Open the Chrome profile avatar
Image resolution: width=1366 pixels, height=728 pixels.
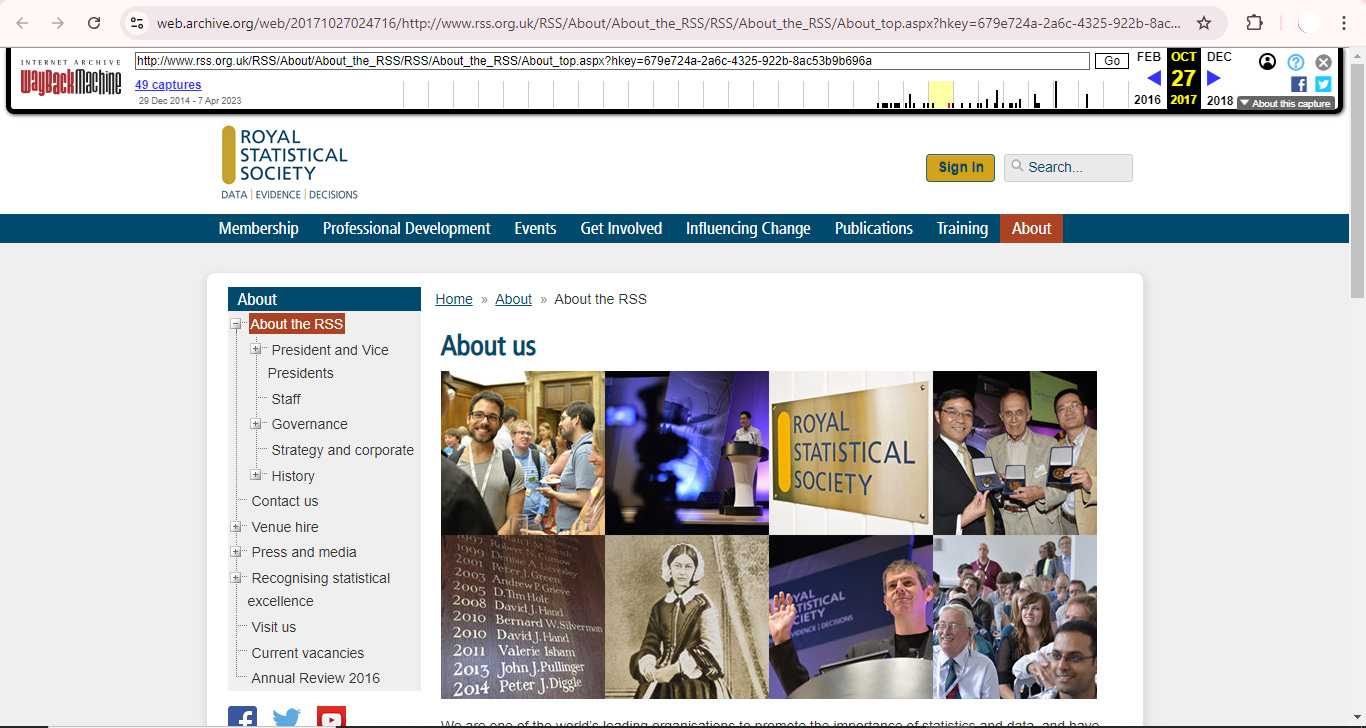click(x=1308, y=23)
